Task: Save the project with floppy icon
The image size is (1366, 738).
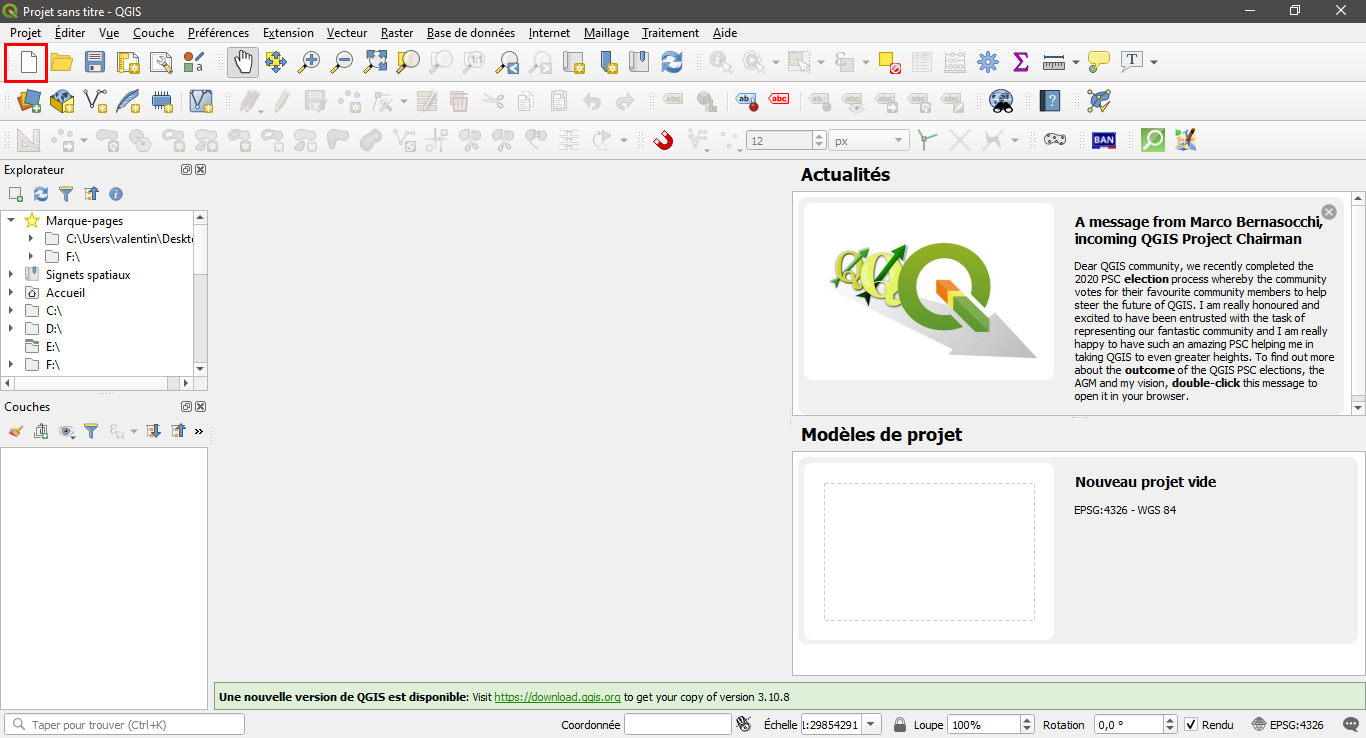Action: pos(95,63)
